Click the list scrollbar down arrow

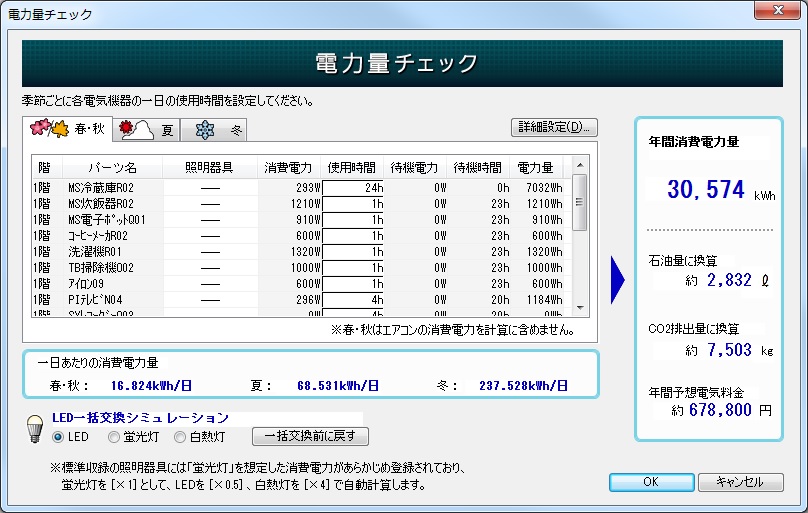click(x=580, y=307)
